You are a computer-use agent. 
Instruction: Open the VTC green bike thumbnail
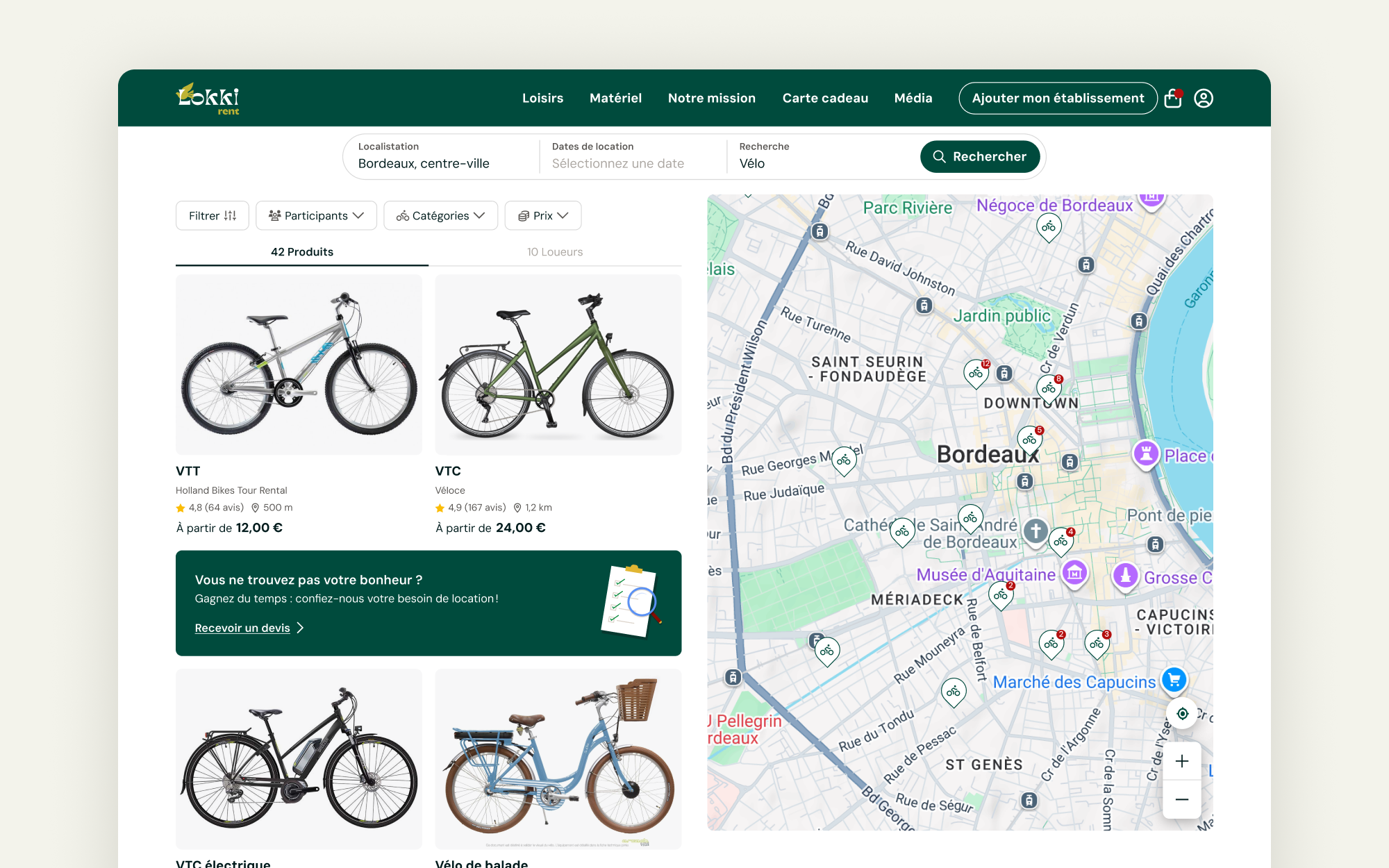click(558, 365)
